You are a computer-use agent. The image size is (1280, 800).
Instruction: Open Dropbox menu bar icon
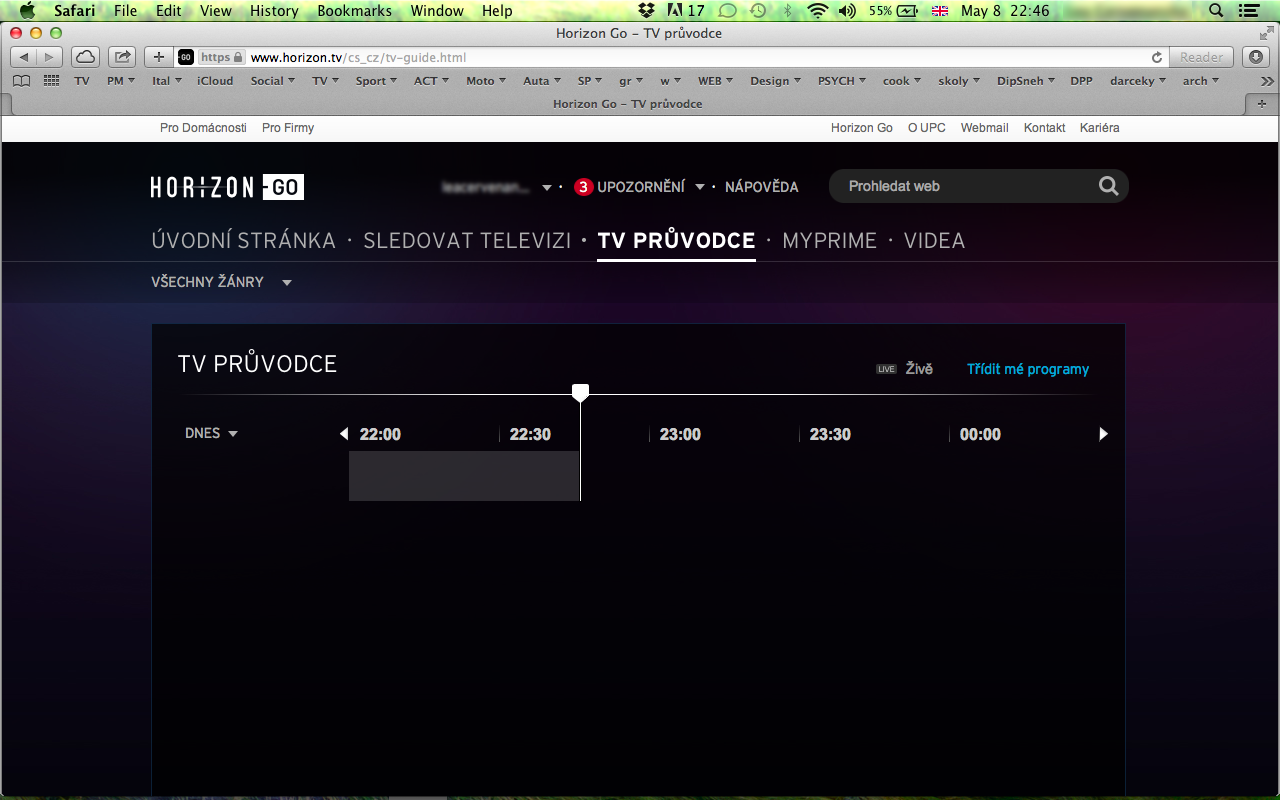pos(646,11)
